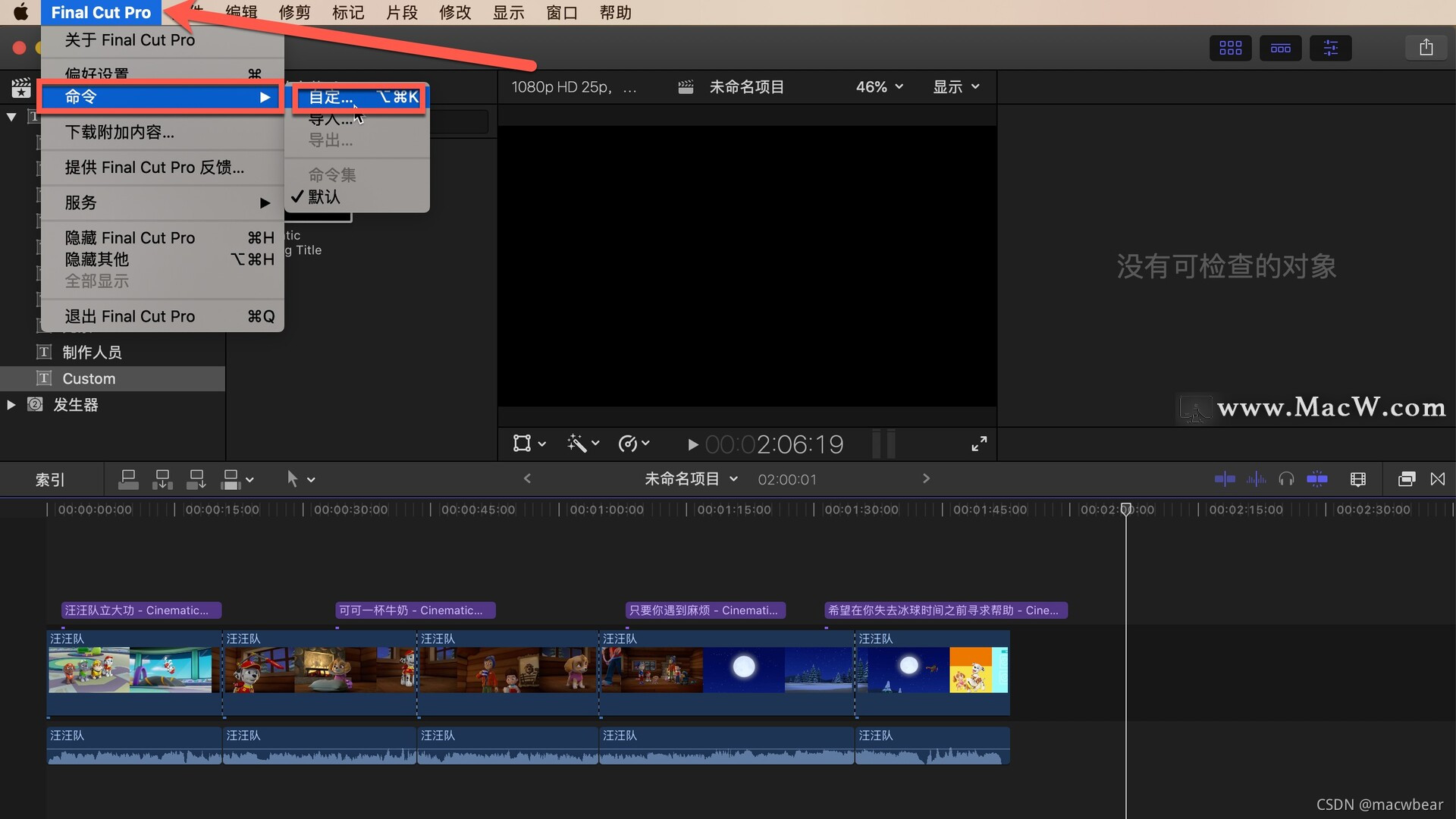Click the connect clip to primary storyline icon

click(128, 479)
